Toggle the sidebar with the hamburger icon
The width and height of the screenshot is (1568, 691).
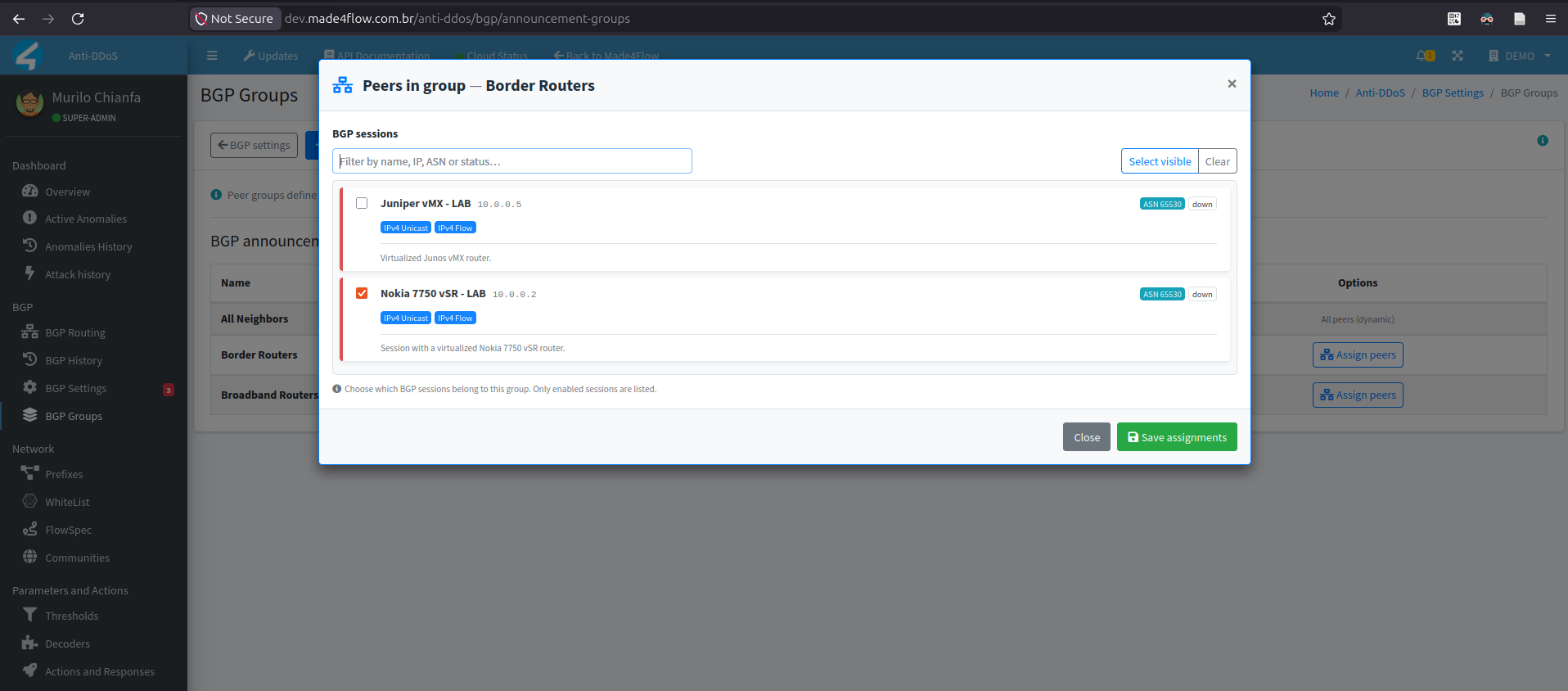point(212,56)
